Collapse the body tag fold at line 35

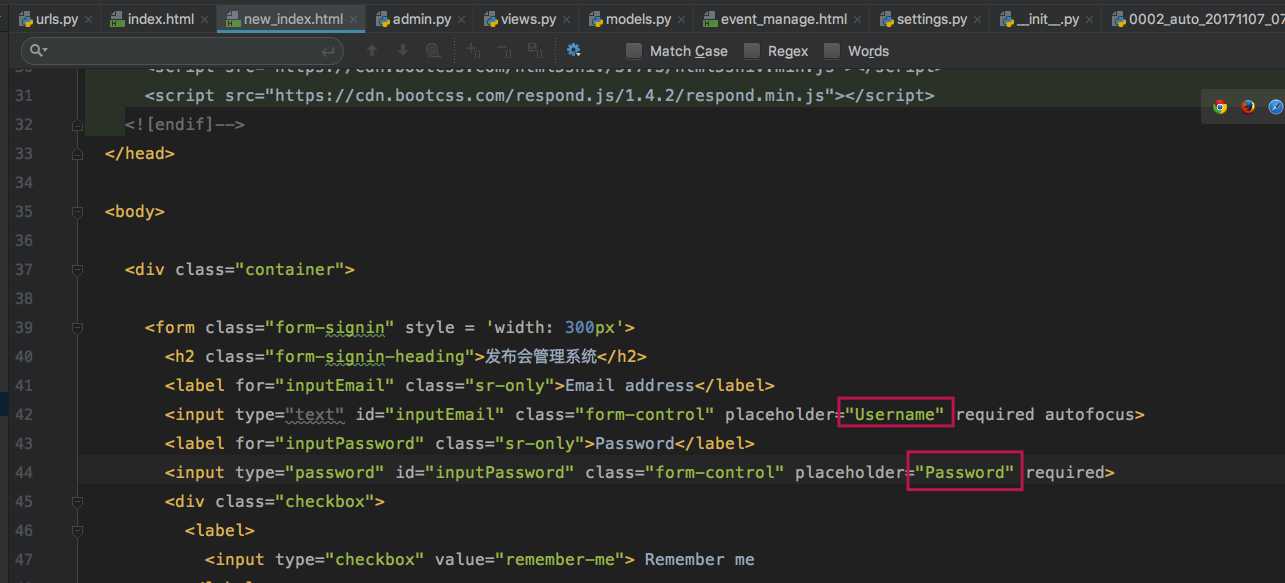point(77,212)
